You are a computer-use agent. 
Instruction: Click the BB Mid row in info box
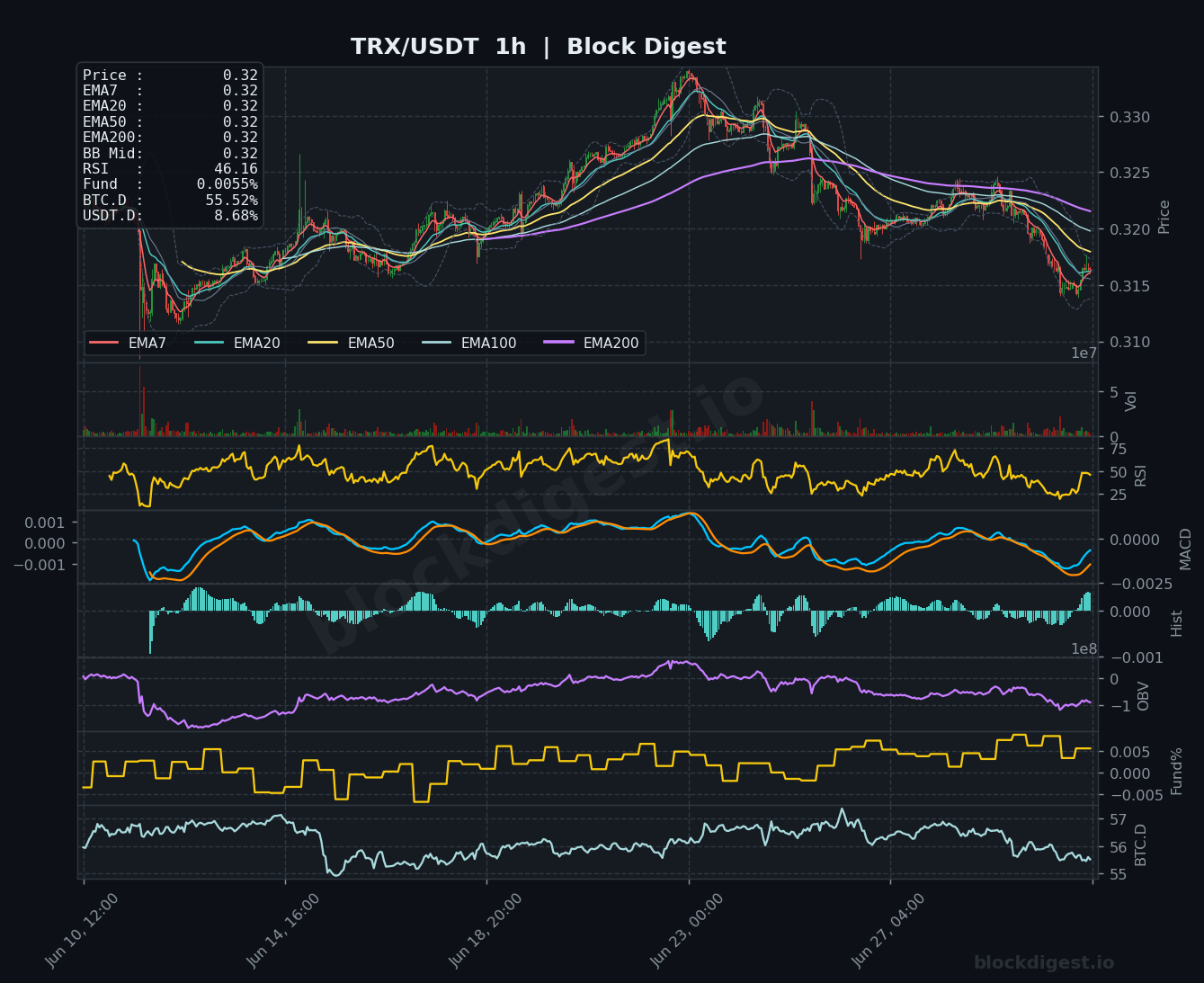click(x=170, y=153)
